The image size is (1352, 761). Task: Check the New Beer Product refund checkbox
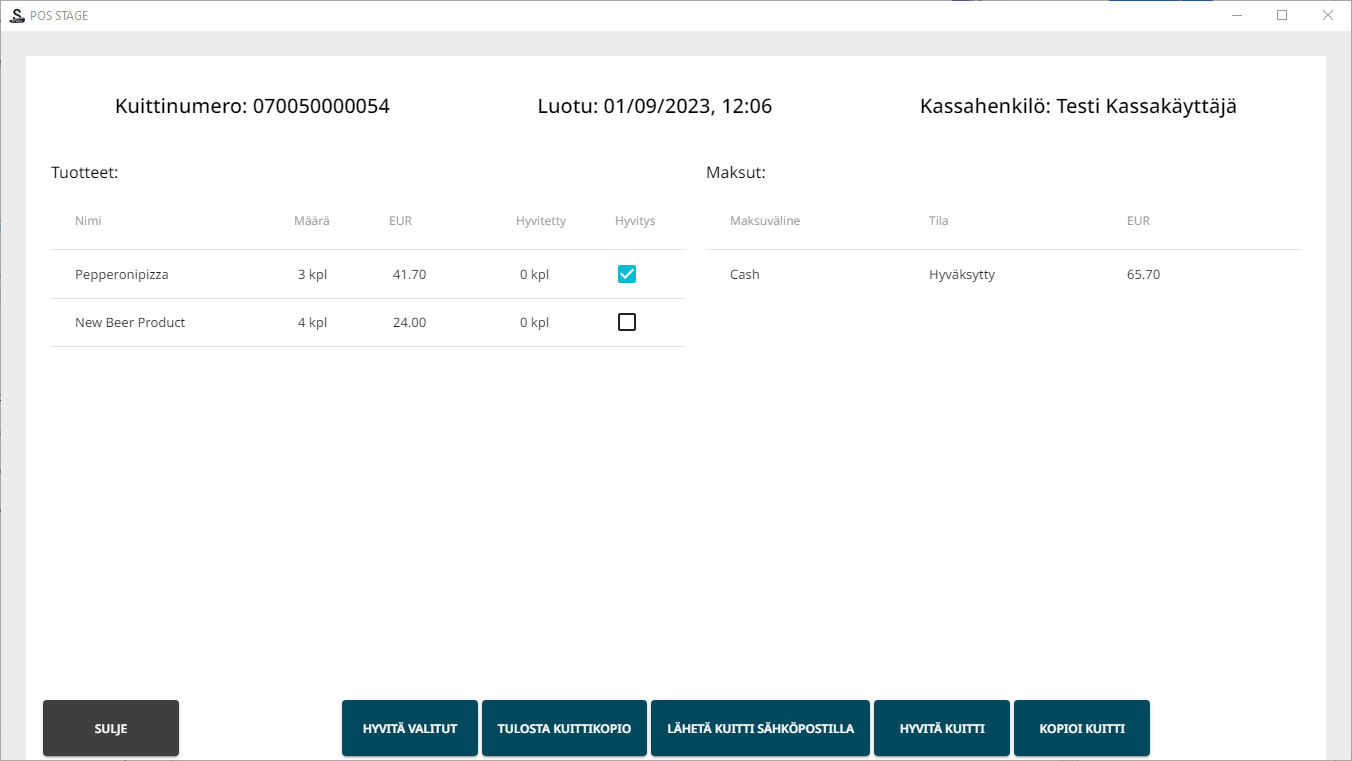tap(627, 322)
